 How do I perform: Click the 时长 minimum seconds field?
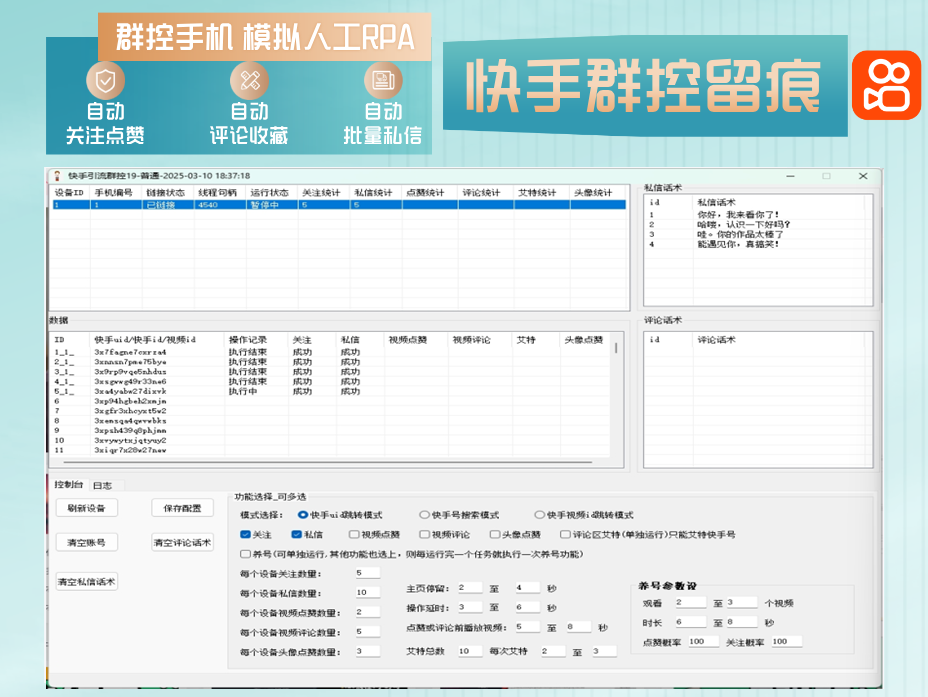coord(691,622)
